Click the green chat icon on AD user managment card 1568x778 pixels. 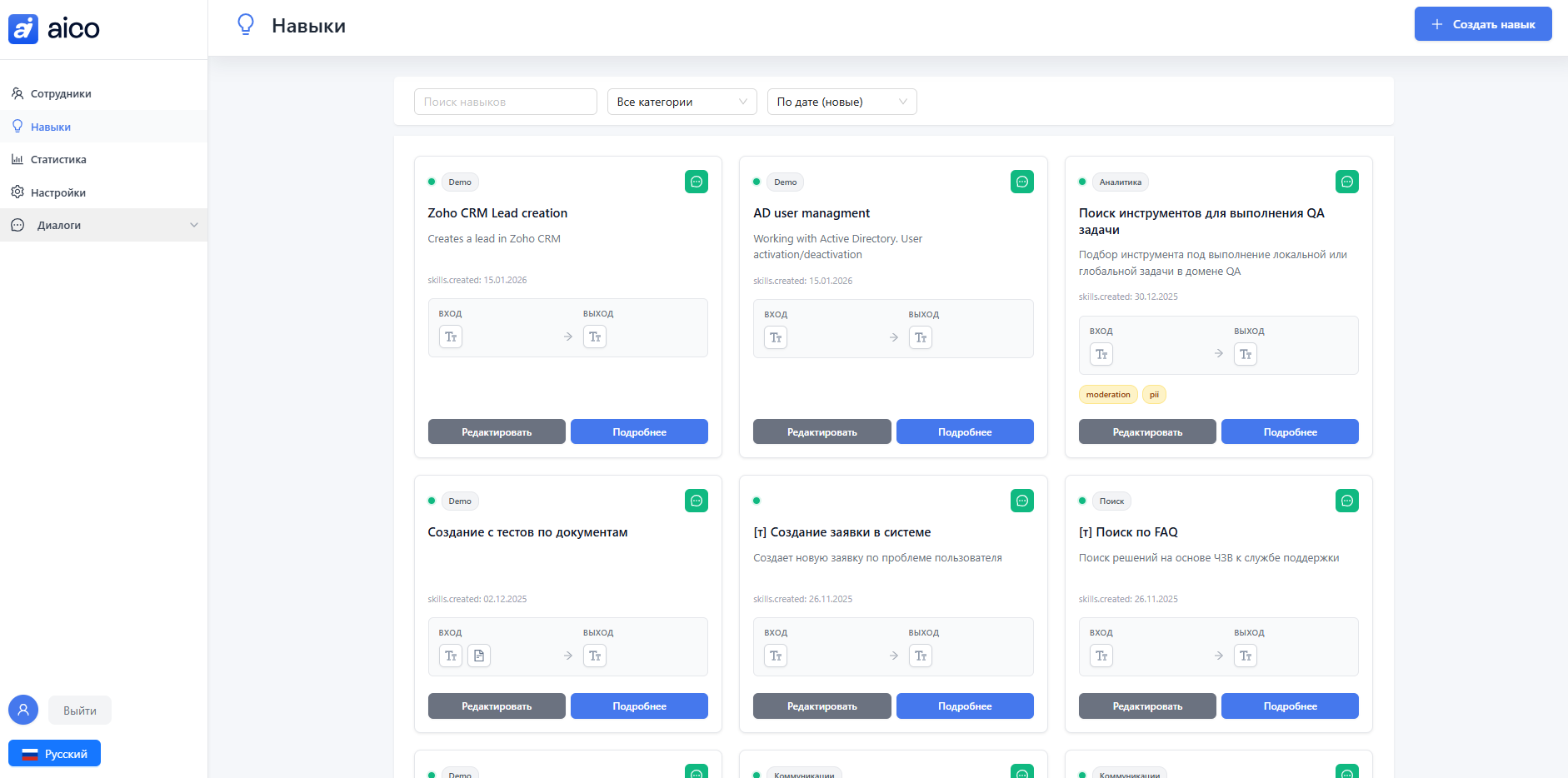tap(1022, 182)
